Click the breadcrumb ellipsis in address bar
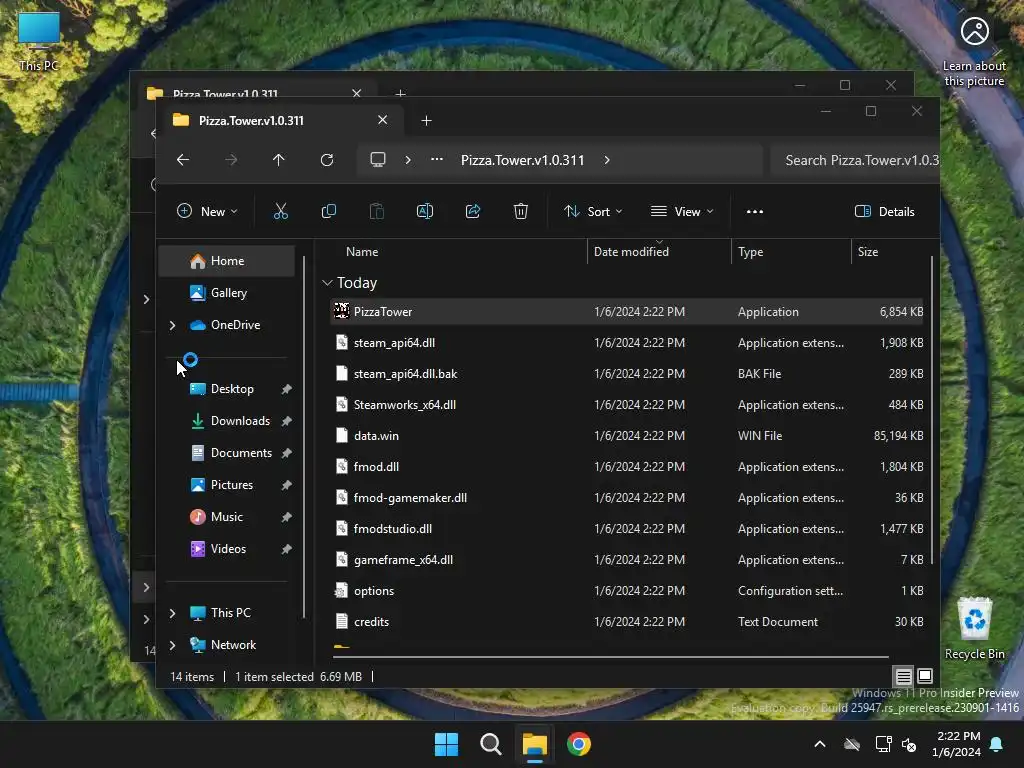1024x768 pixels. (x=437, y=159)
